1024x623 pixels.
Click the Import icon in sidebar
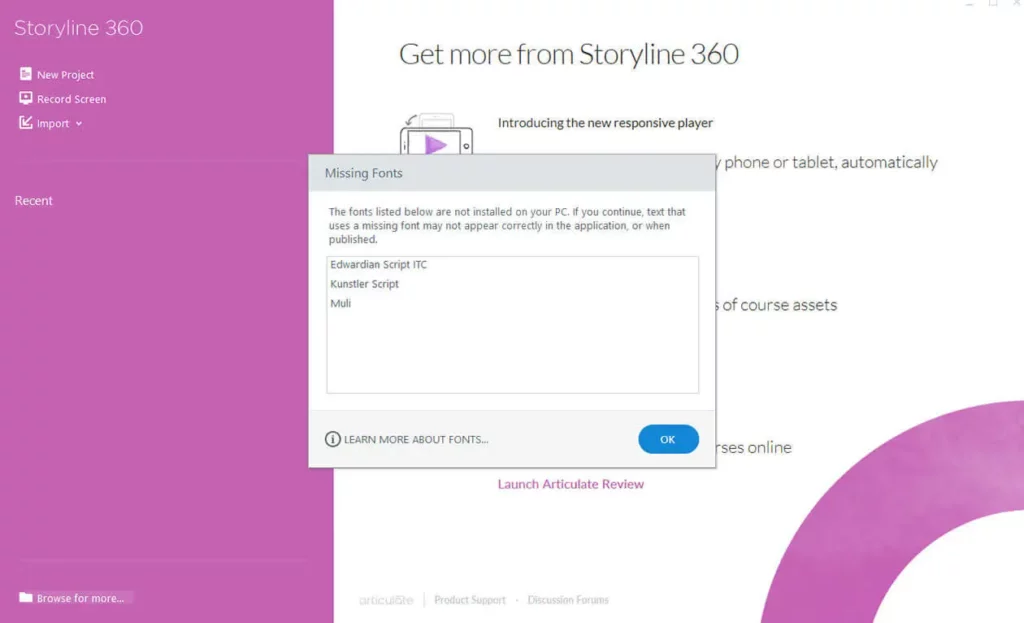(26, 123)
